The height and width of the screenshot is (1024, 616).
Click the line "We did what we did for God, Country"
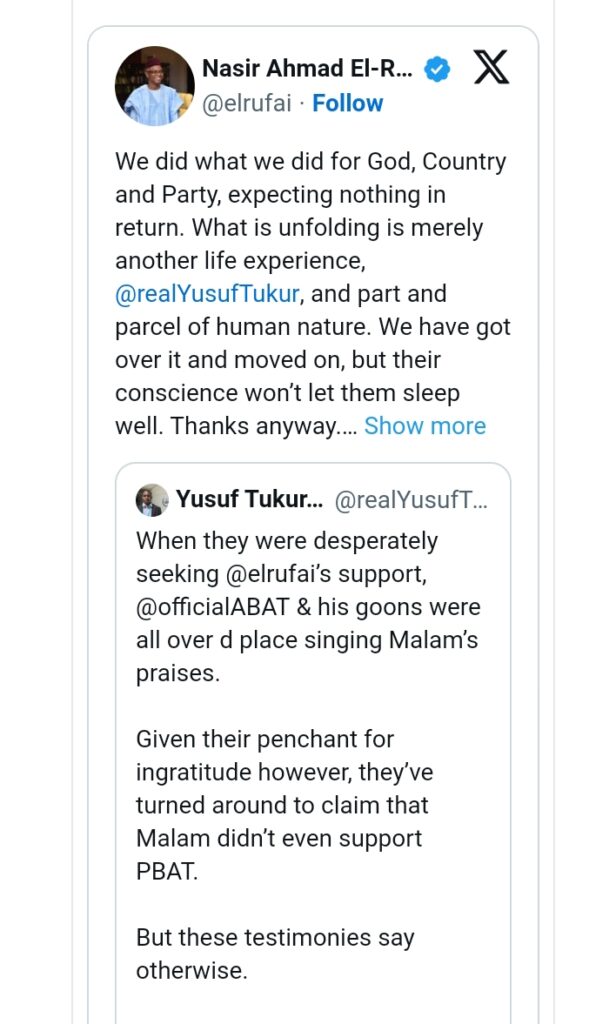(x=311, y=162)
